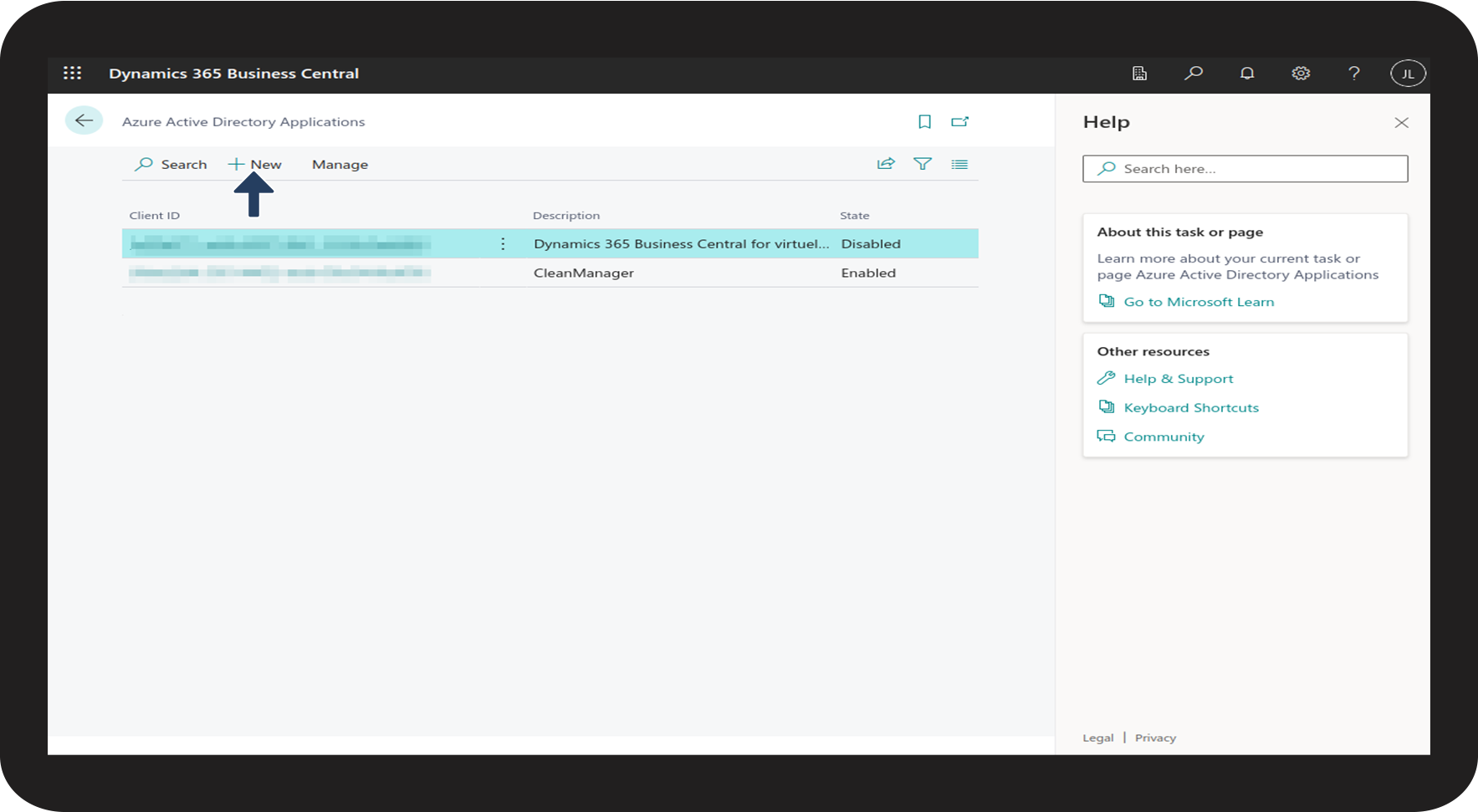Open page in new window icon
The width and height of the screenshot is (1478, 812).
(x=959, y=122)
